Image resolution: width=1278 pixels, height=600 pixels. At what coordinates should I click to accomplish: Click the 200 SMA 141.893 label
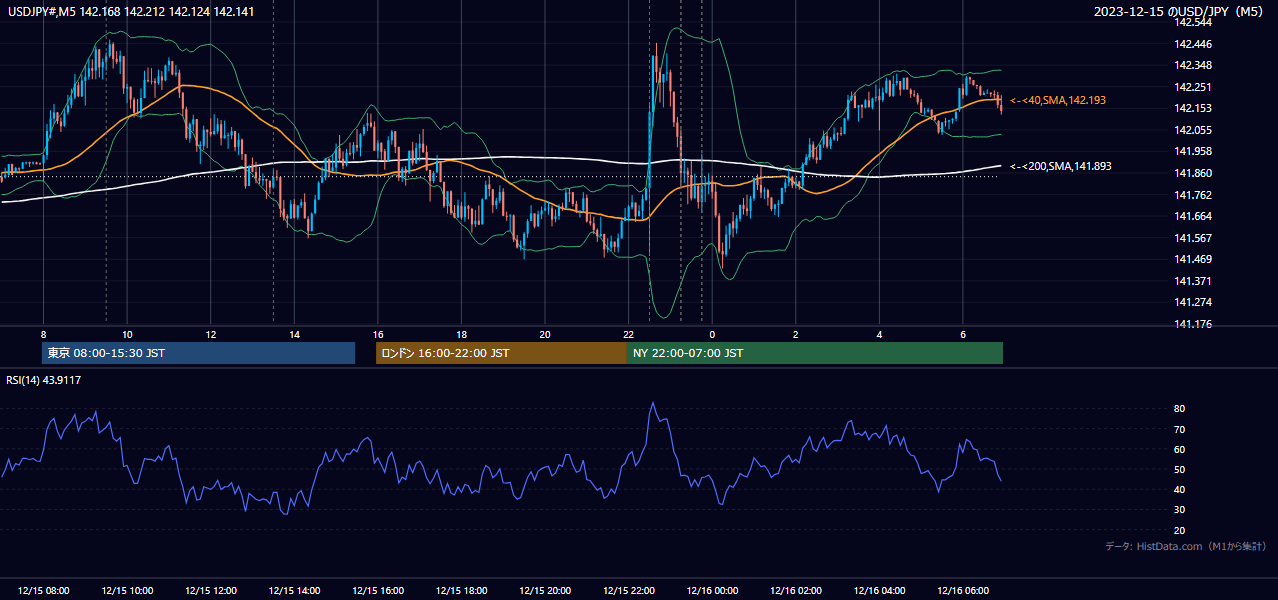coord(1061,166)
